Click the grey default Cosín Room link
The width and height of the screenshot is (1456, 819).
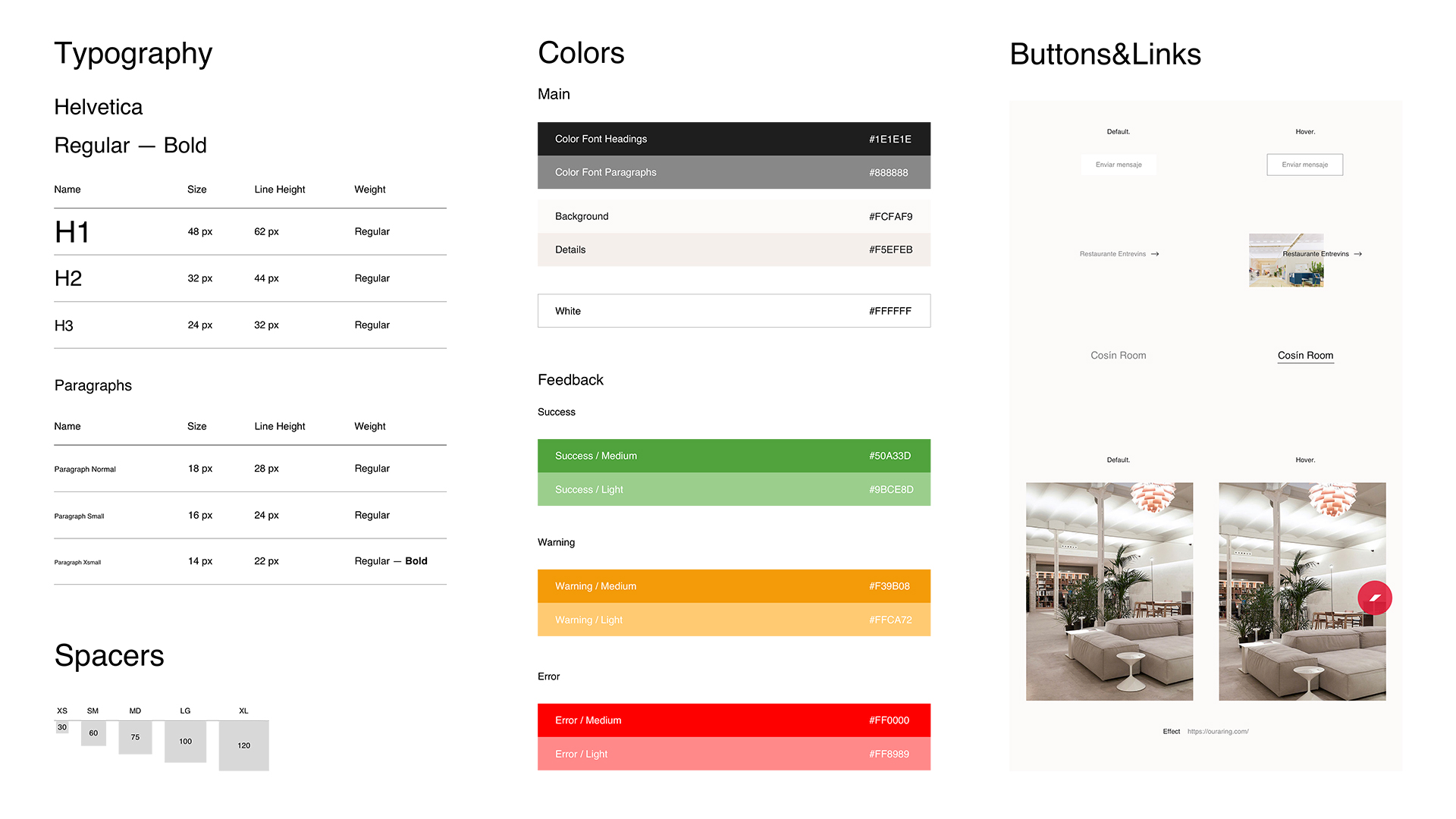1118,356
